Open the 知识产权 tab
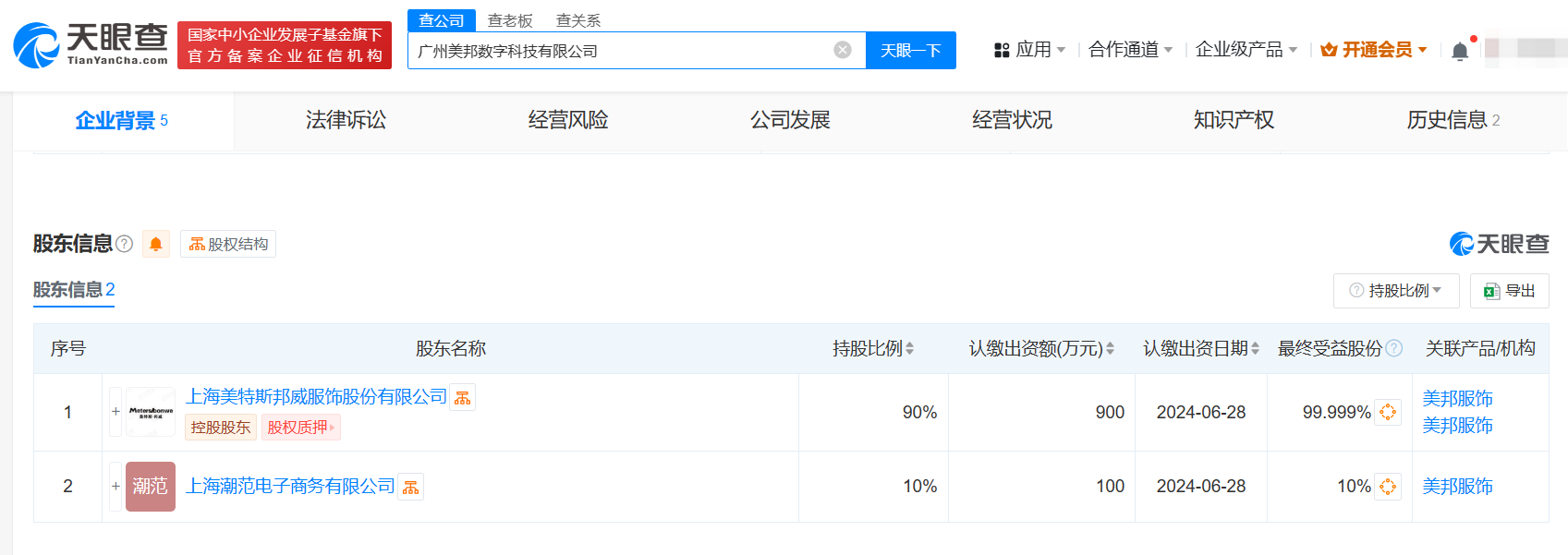This screenshot has height=555, width=1568. (x=1234, y=120)
